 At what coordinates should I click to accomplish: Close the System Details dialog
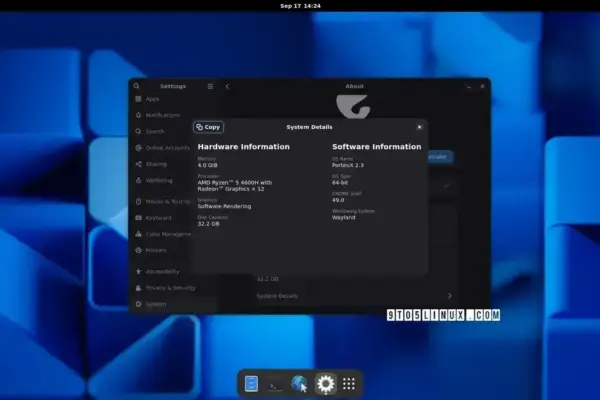coord(419,127)
